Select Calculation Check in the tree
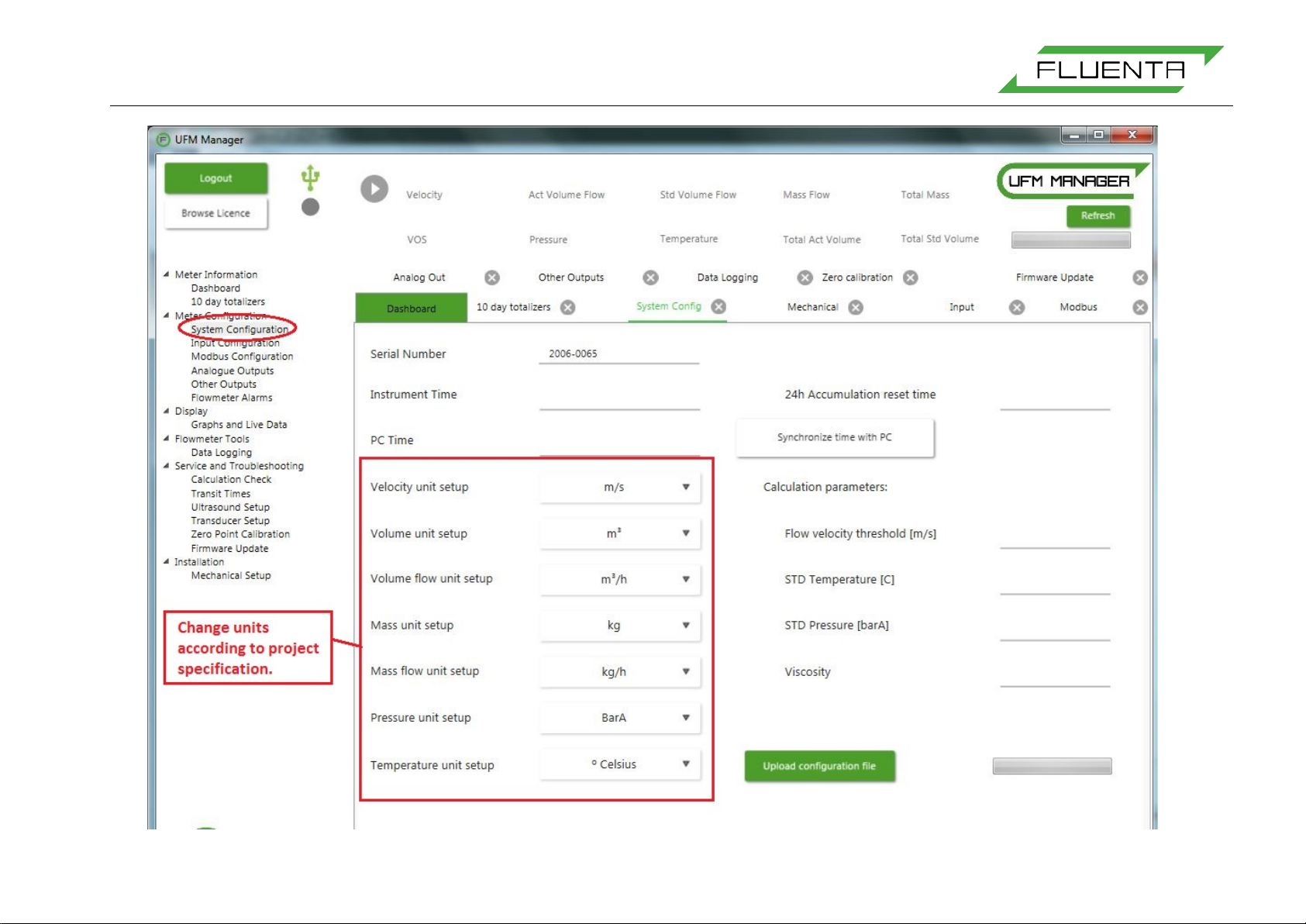 click(231, 480)
